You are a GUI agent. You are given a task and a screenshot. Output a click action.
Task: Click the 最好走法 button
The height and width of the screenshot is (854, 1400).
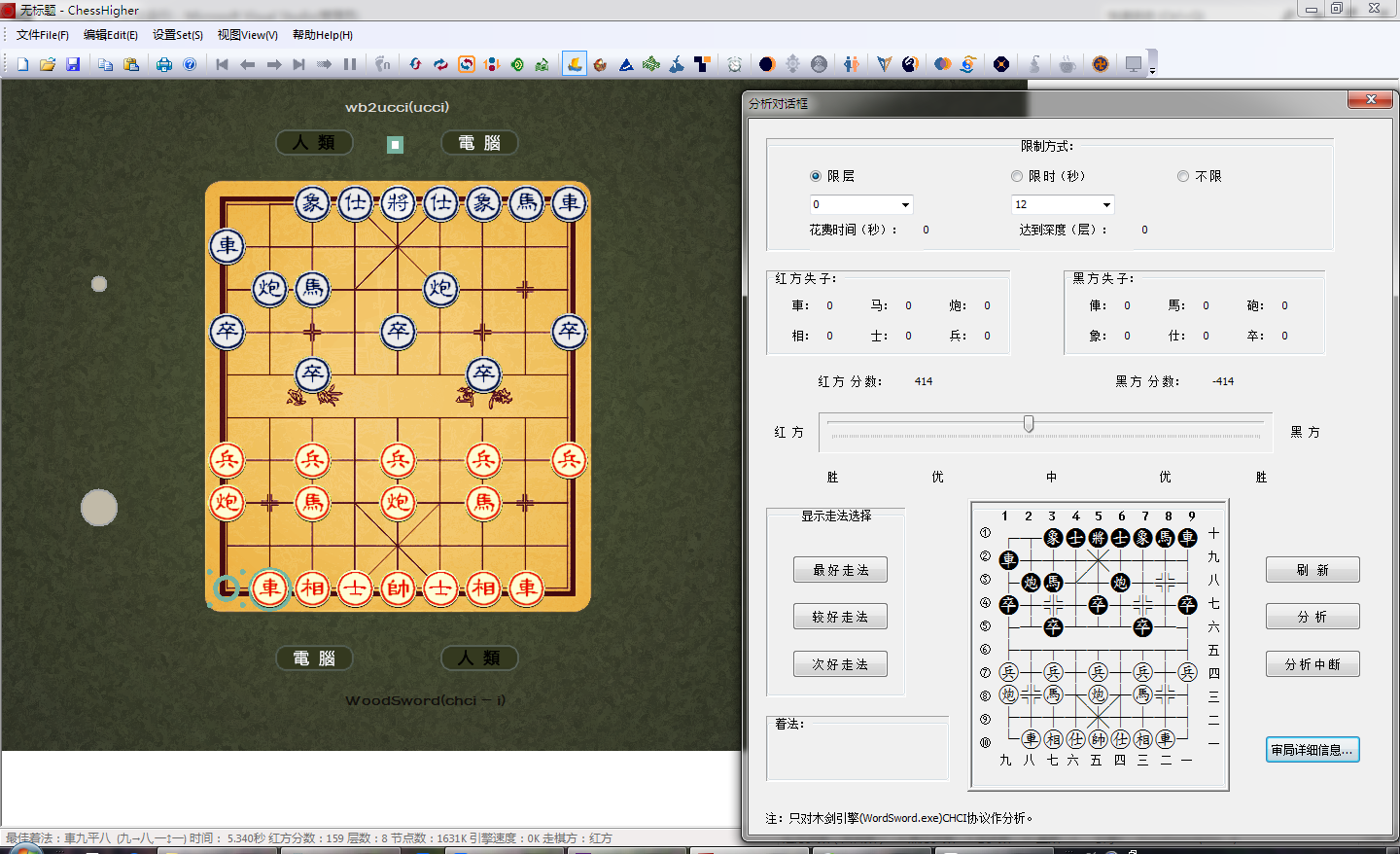pos(840,570)
